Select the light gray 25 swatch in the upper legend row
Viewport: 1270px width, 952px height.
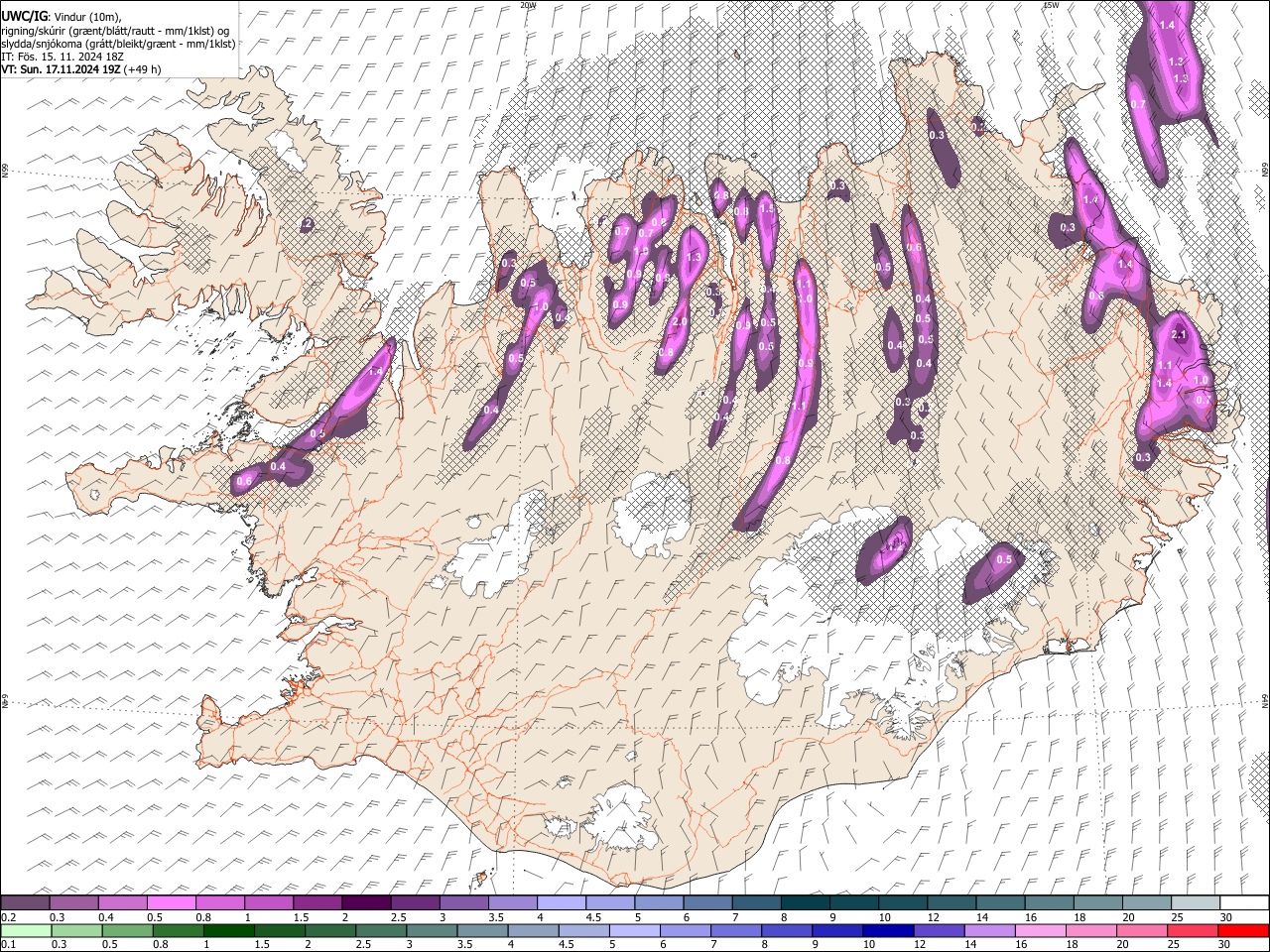(1196, 902)
